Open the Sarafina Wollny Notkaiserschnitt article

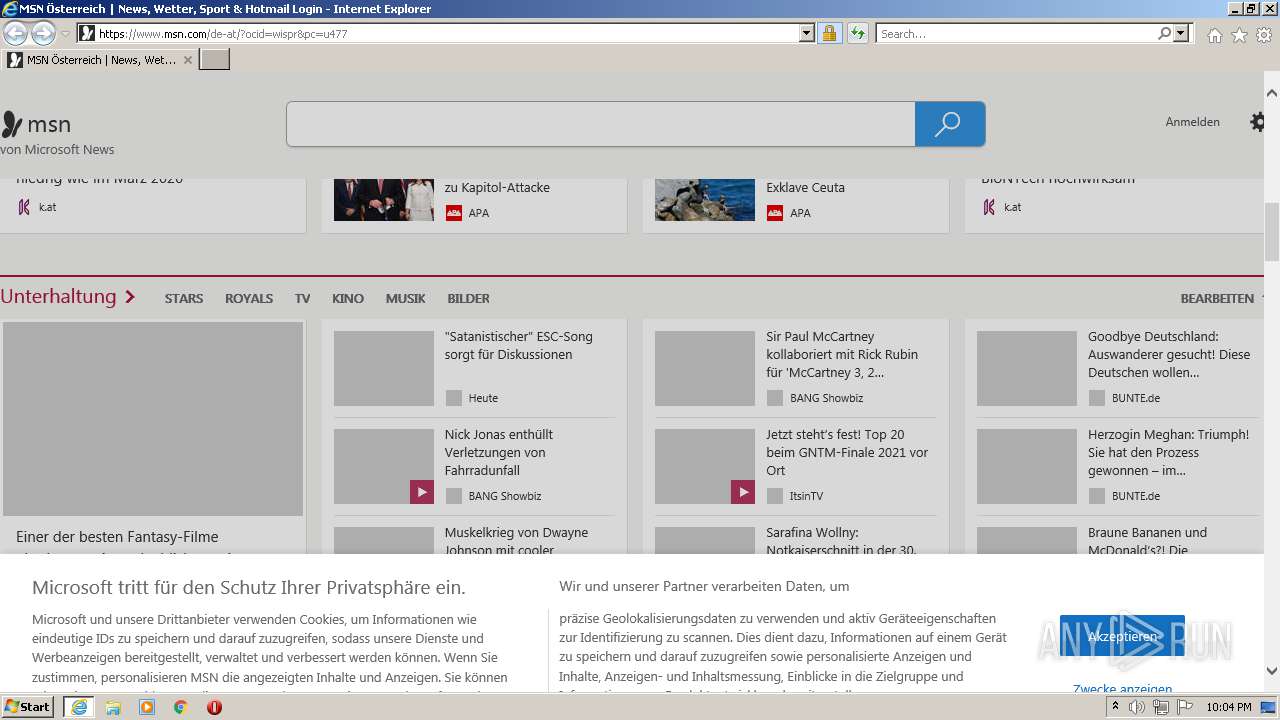coord(841,541)
